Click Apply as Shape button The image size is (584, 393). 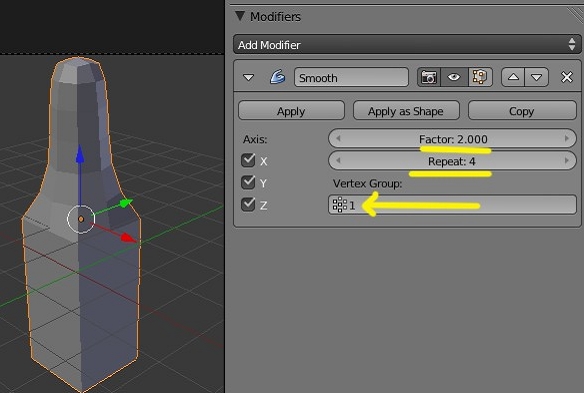[406, 111]
